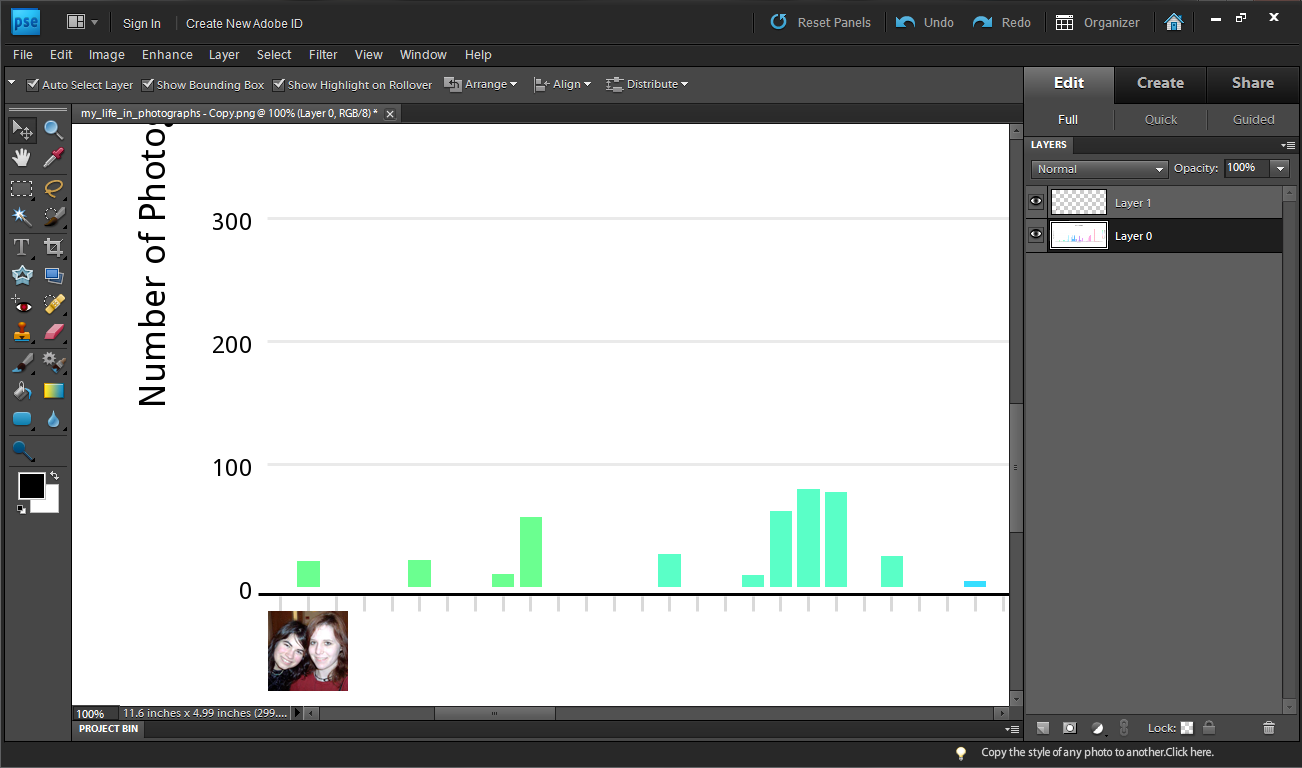Open the Normal blend mode dropdown
Image resolution: width=1302 pixels, height=768 pixels.
[x=1100, y=169]
